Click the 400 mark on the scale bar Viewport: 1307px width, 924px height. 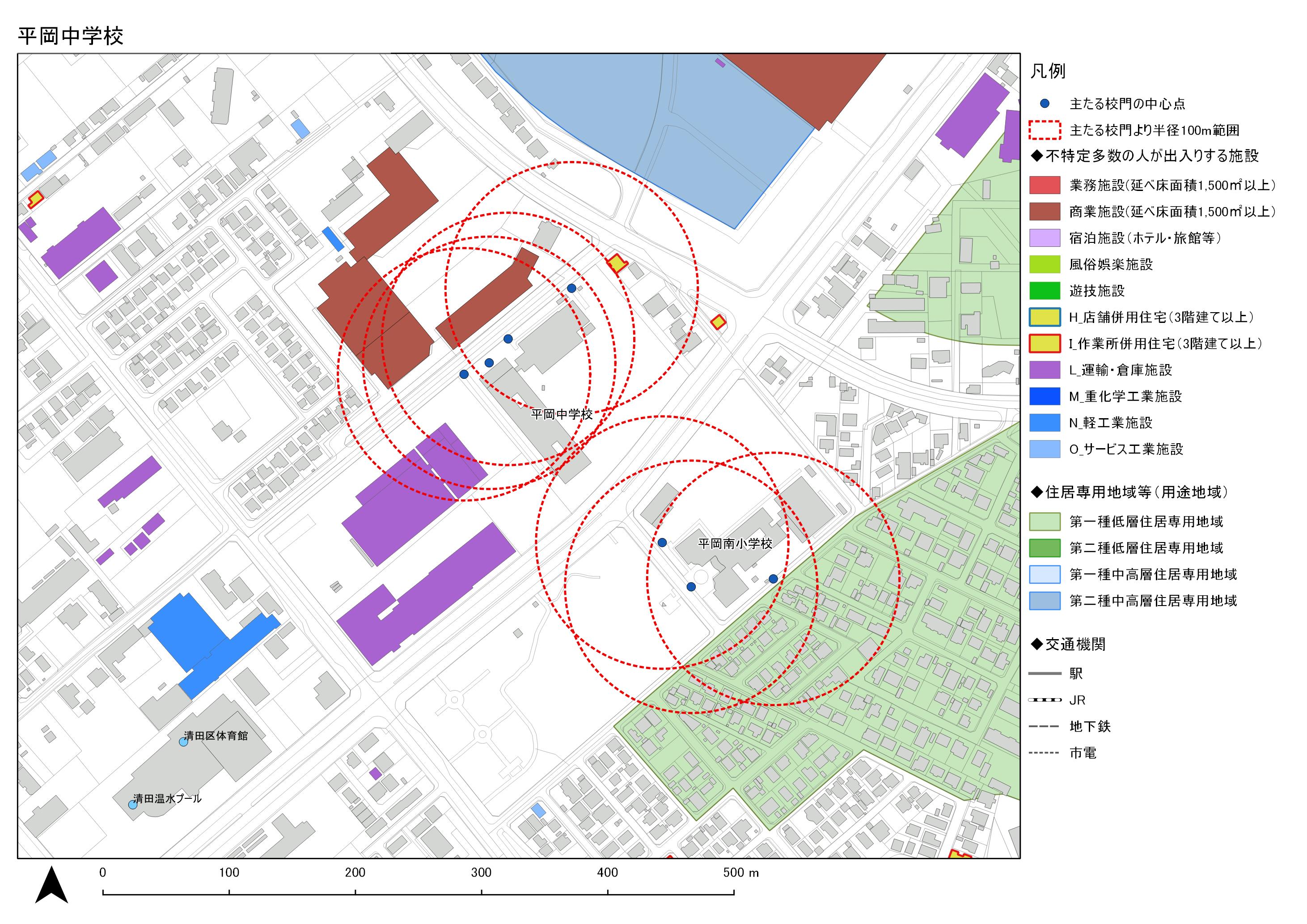[608, 873]
